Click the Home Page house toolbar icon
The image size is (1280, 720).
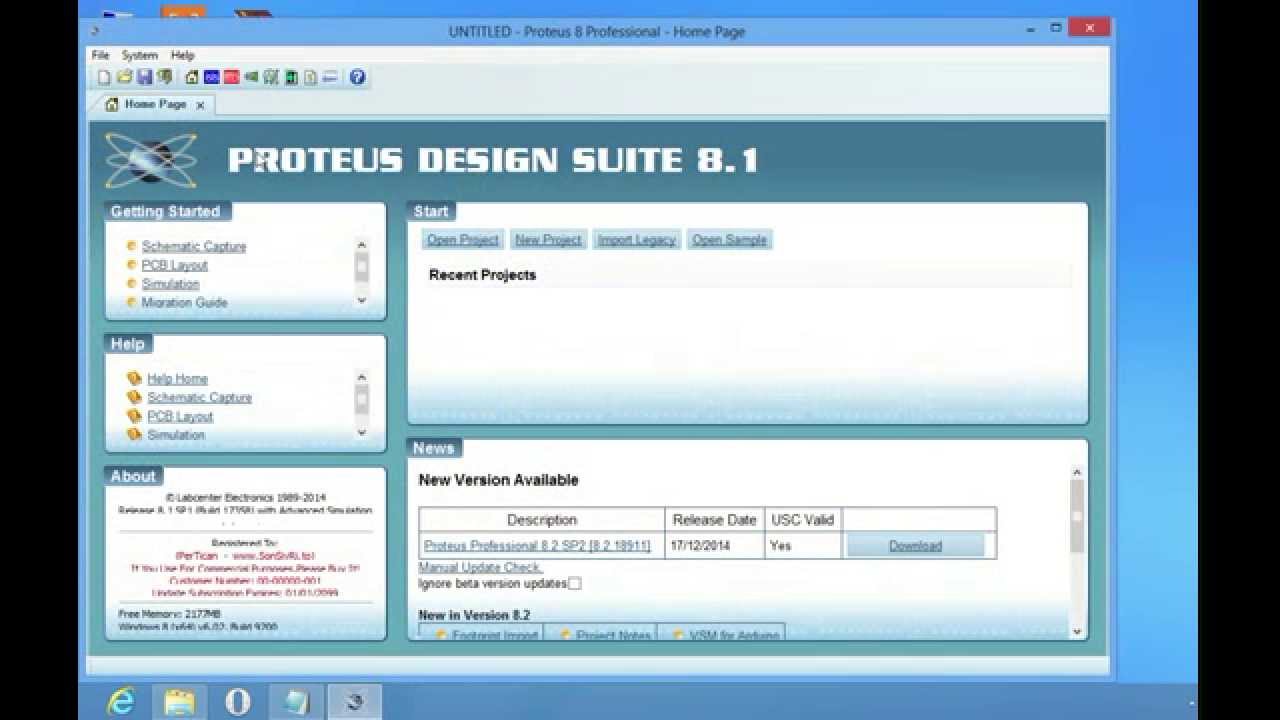[x=192, y=77]
